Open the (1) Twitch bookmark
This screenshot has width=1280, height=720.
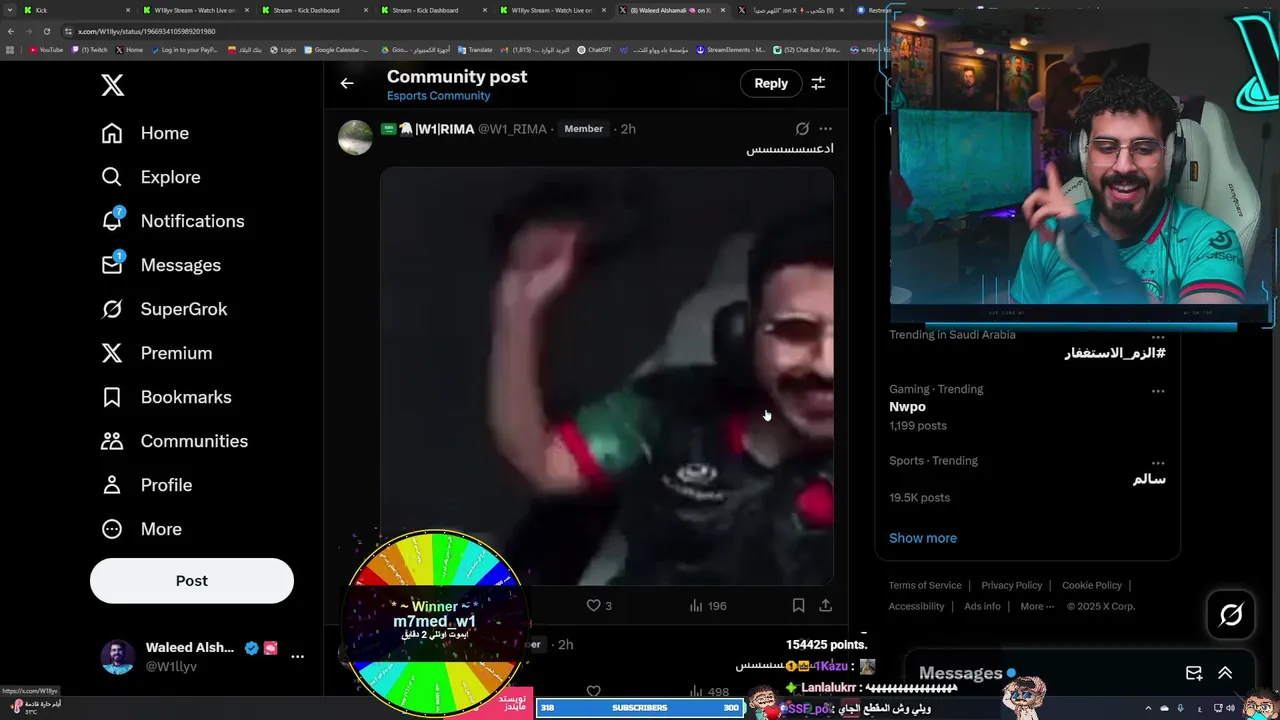90,49
